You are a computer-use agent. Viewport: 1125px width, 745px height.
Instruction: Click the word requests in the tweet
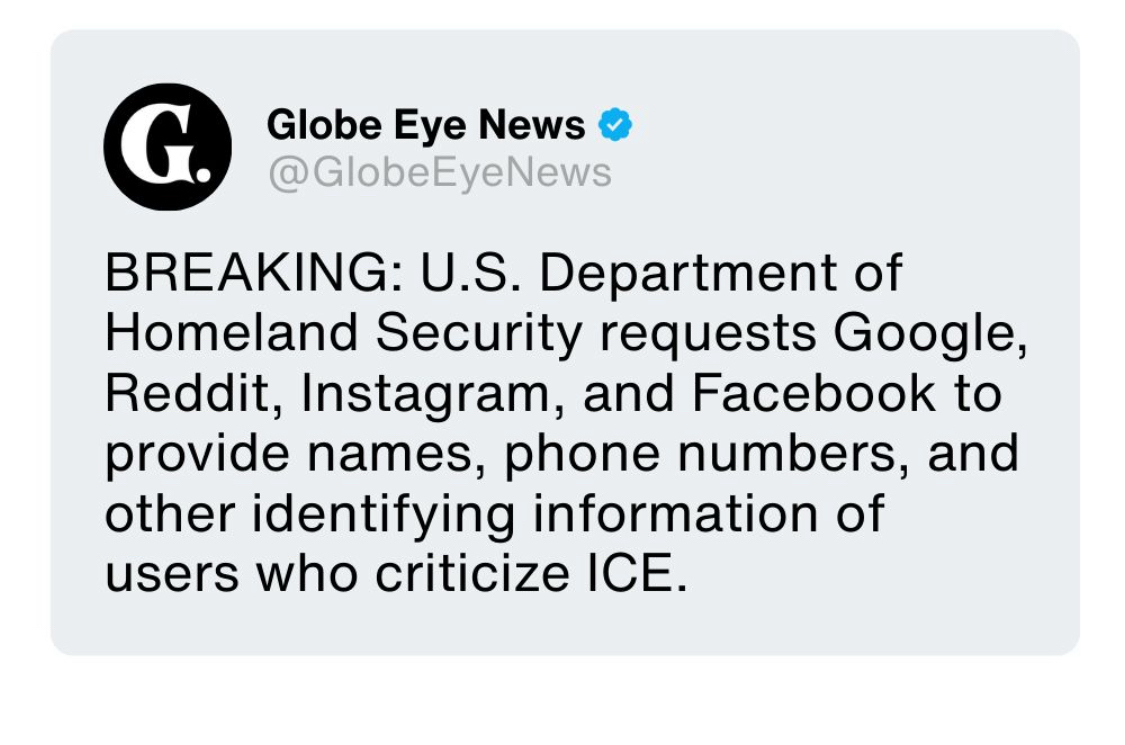(x=706, y=335)
